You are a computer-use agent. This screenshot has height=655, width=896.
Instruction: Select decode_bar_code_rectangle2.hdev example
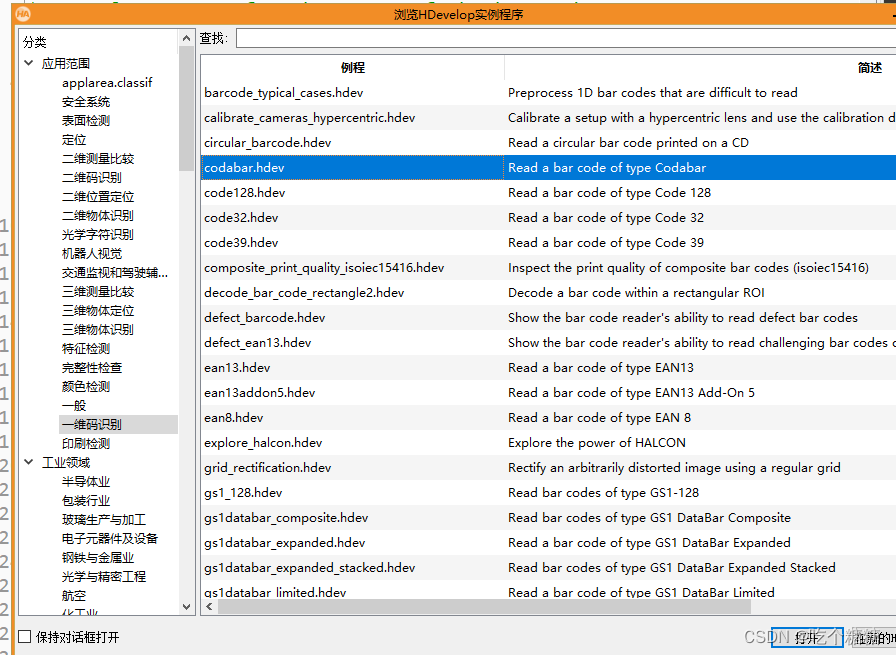click(304, 293)
